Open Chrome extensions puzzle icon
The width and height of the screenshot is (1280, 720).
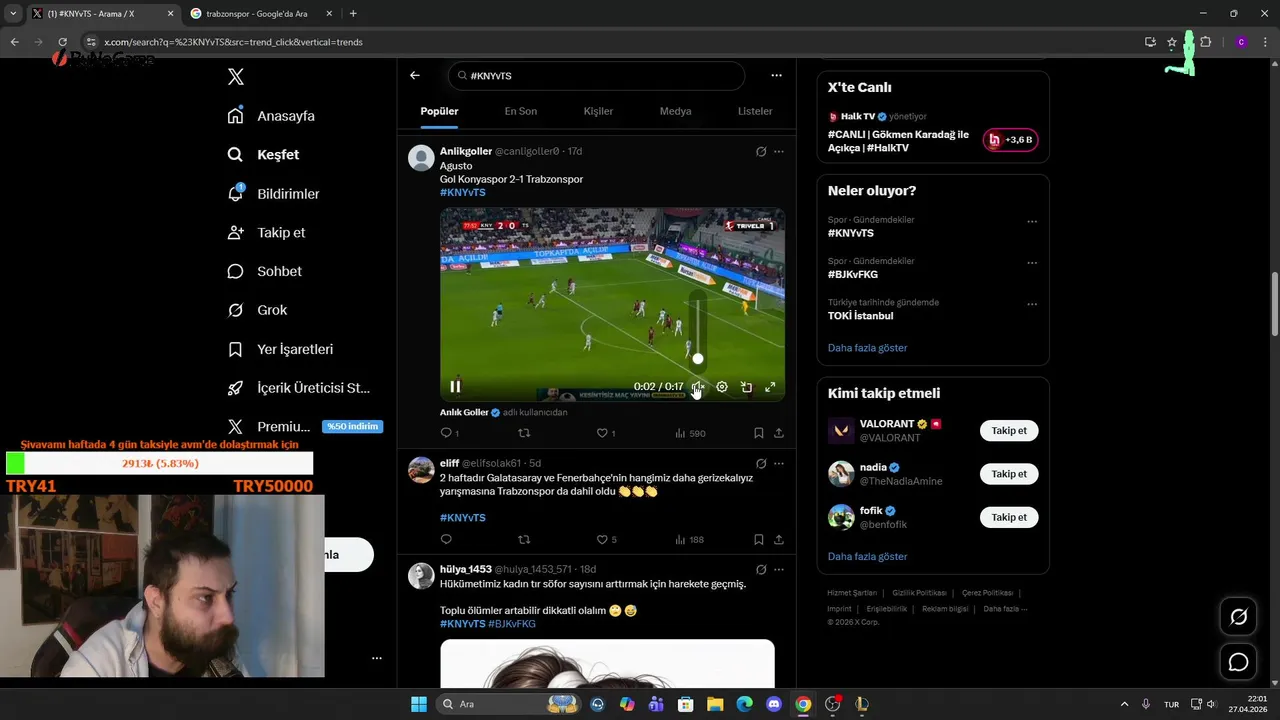1205,42
